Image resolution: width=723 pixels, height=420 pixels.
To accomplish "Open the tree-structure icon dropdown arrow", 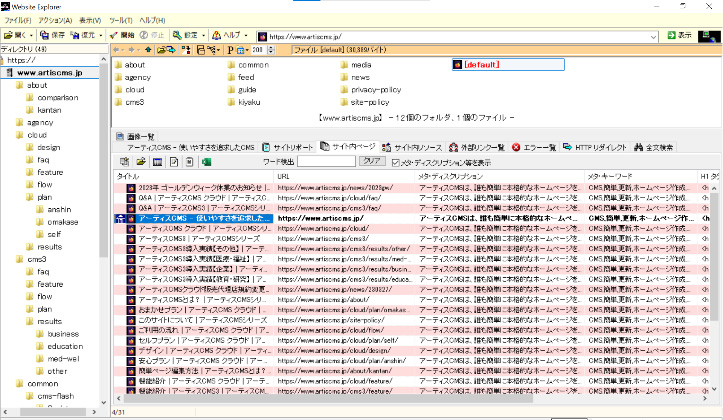I will point(218,50).
